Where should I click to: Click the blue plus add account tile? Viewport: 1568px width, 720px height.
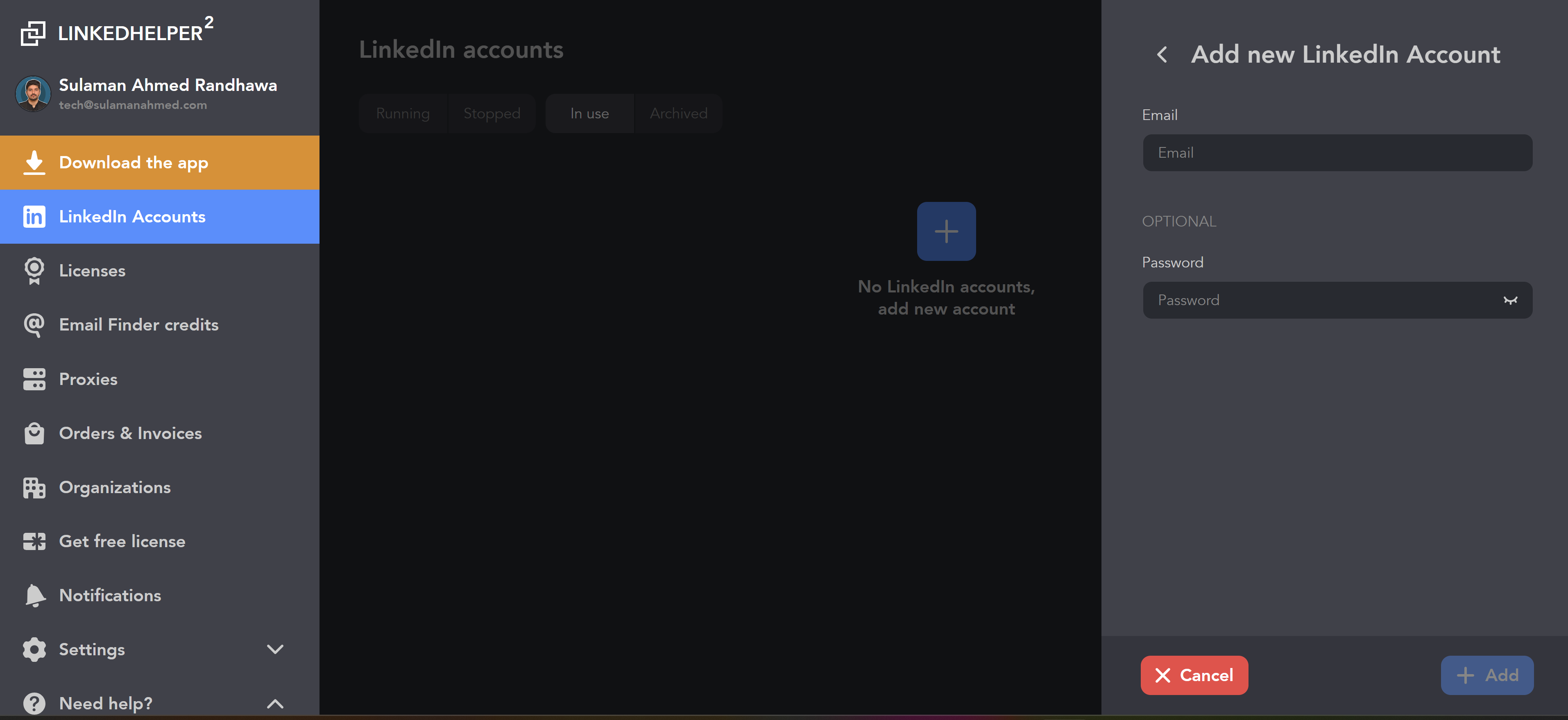click(946, 231)
